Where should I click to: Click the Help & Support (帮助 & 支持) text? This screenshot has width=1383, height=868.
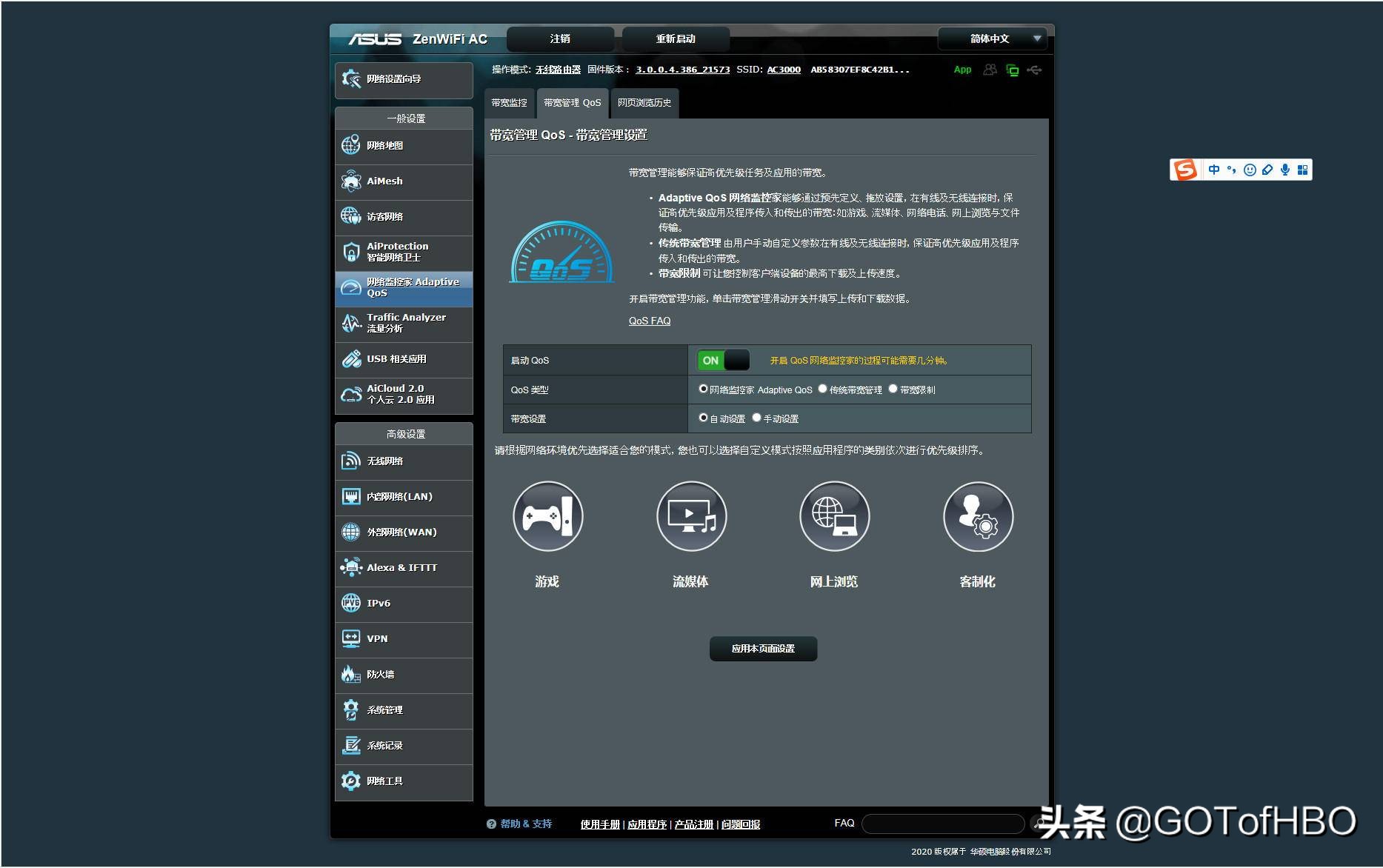pos(526,824)
